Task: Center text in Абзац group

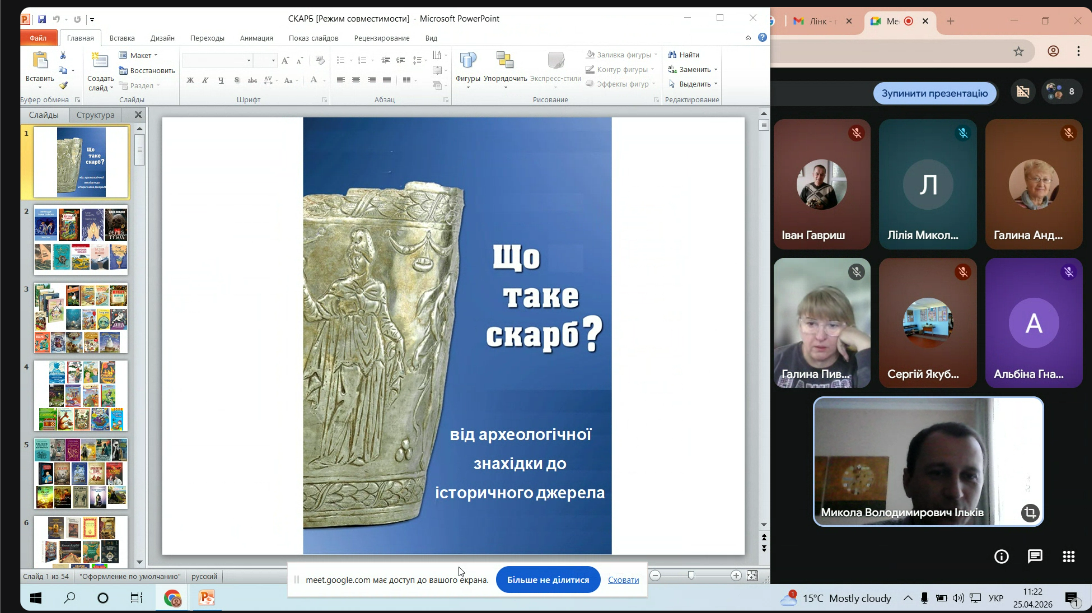Action: click(356, 80)
